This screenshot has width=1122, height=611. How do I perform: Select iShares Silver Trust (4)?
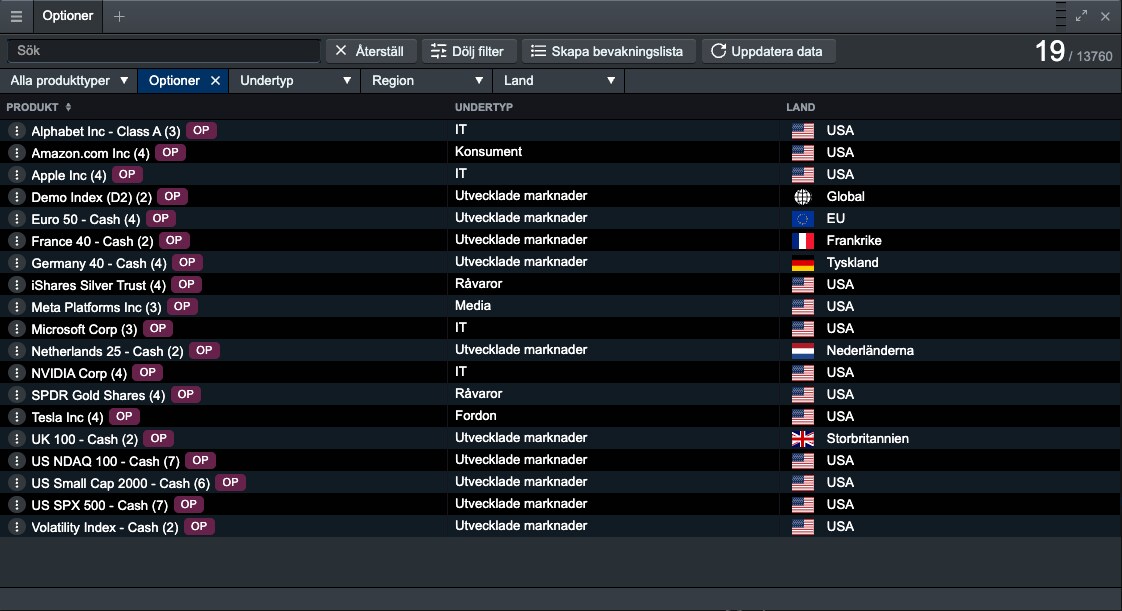coord(99,285)
